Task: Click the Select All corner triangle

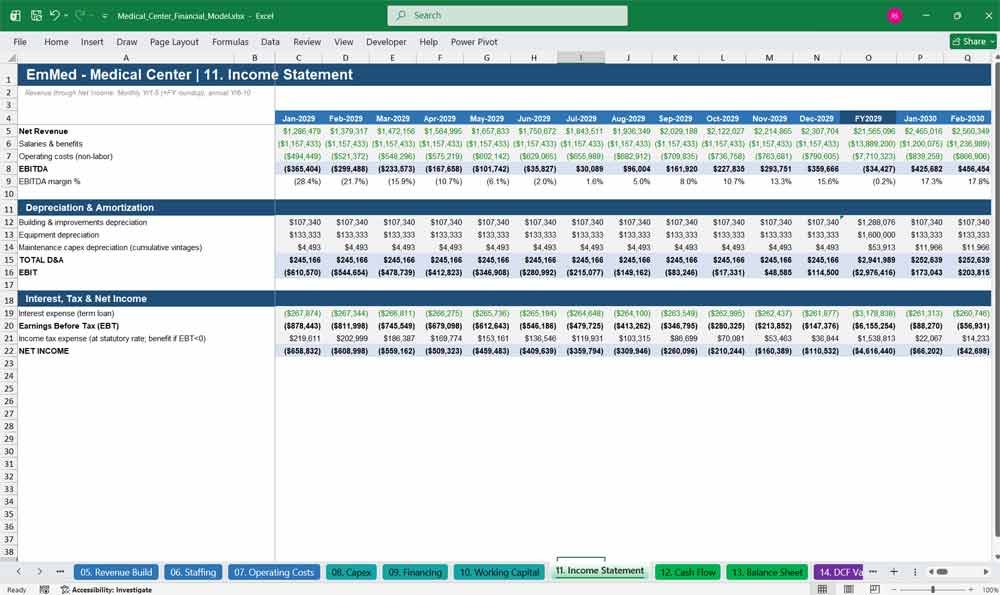Action: 11,57
